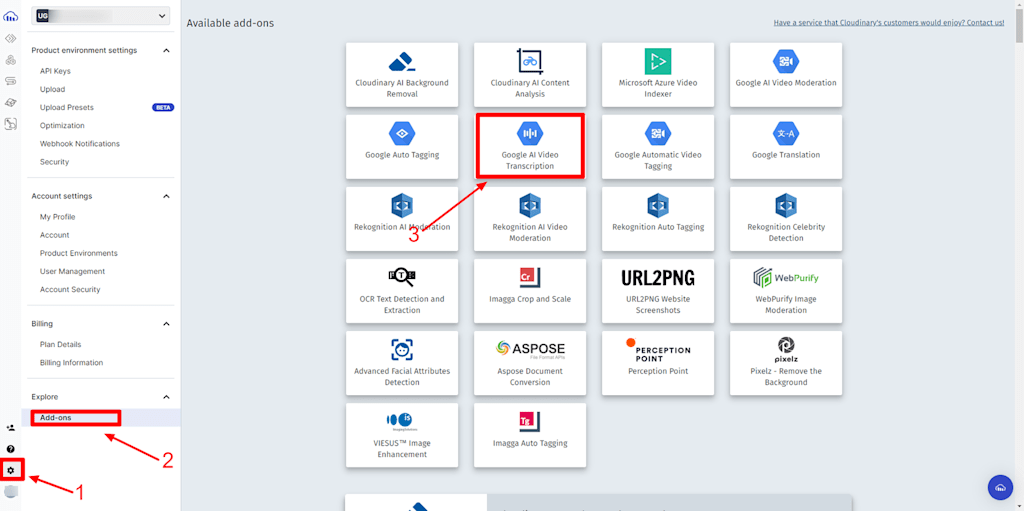Click the Imagga Auto Tagging Tg icon
The image size is (1024, 511).
528,421
